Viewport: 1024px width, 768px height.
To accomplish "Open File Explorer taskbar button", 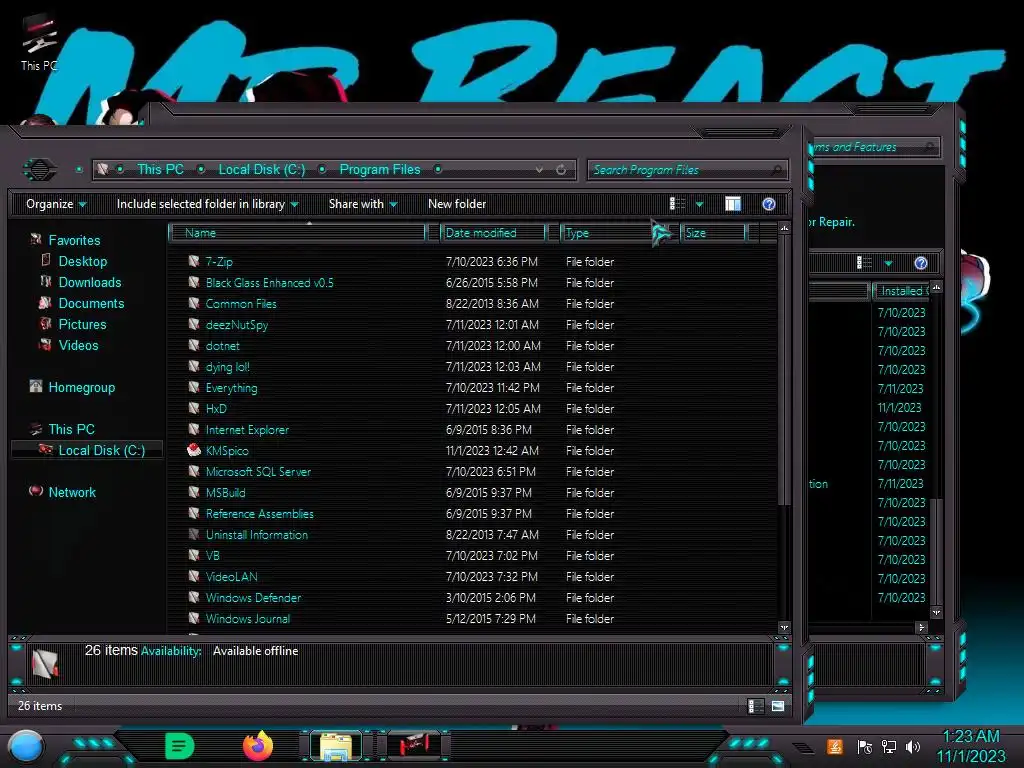I will coord(336,746).
